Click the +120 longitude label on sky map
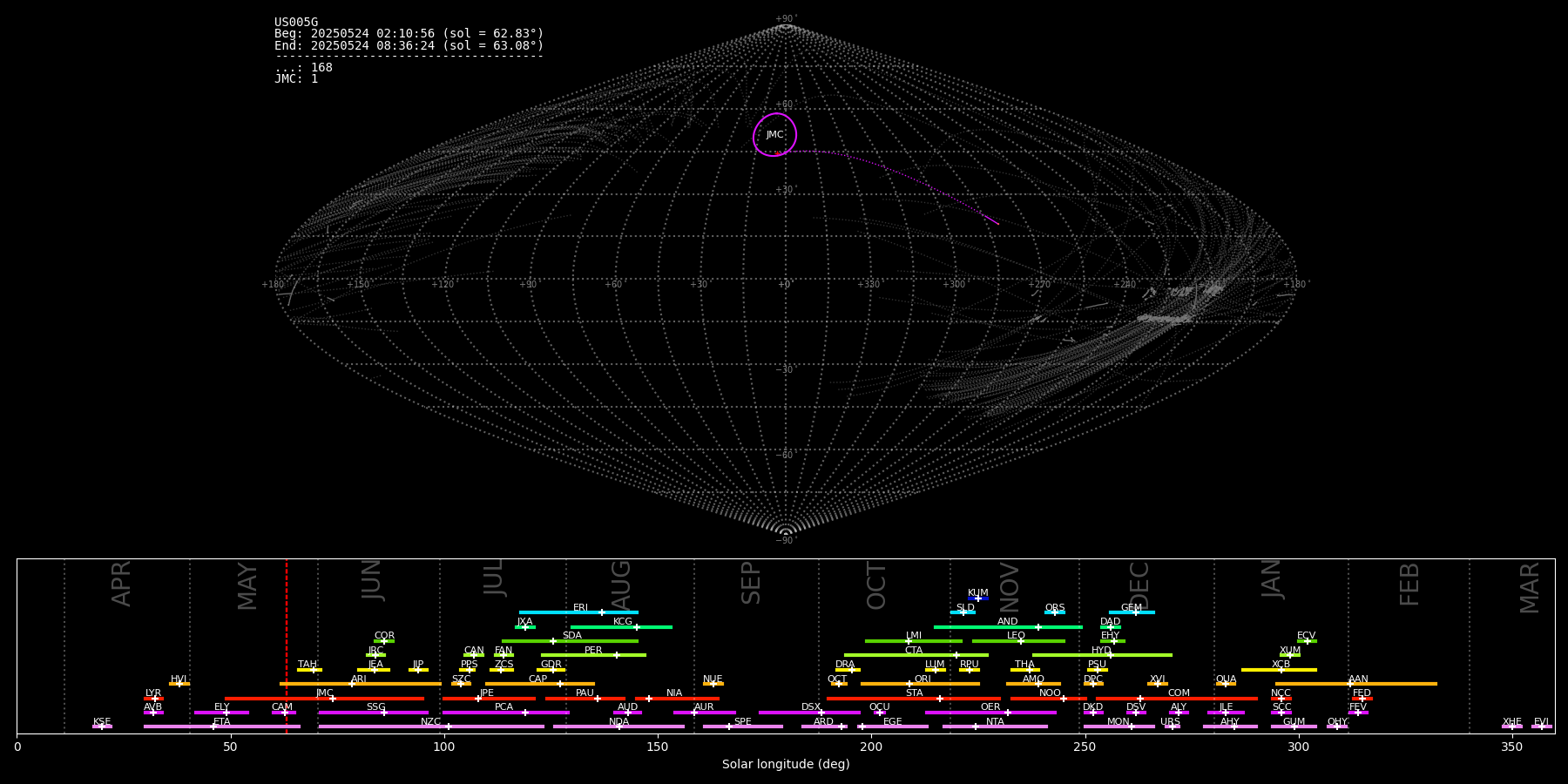The width and height of the screenshot is (1568, 784). click(443, 284)
